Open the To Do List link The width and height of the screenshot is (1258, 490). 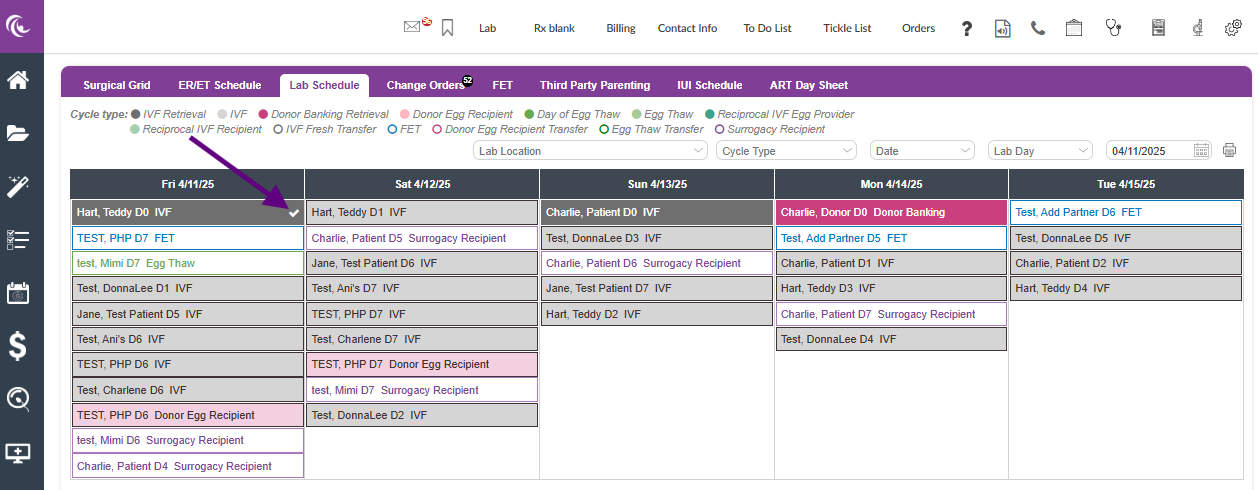click(x=767, y=28)
